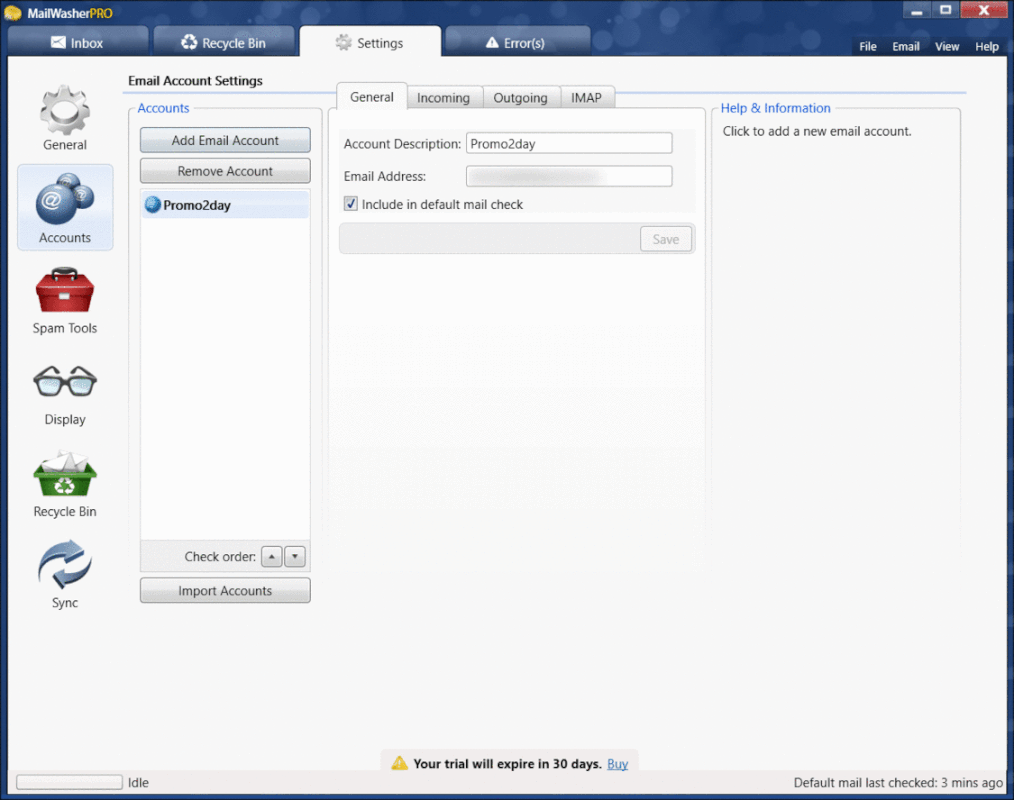Screen dimensions: 1014x800
Task: Open Display glasses icon
Action: (x=65, y=381)
